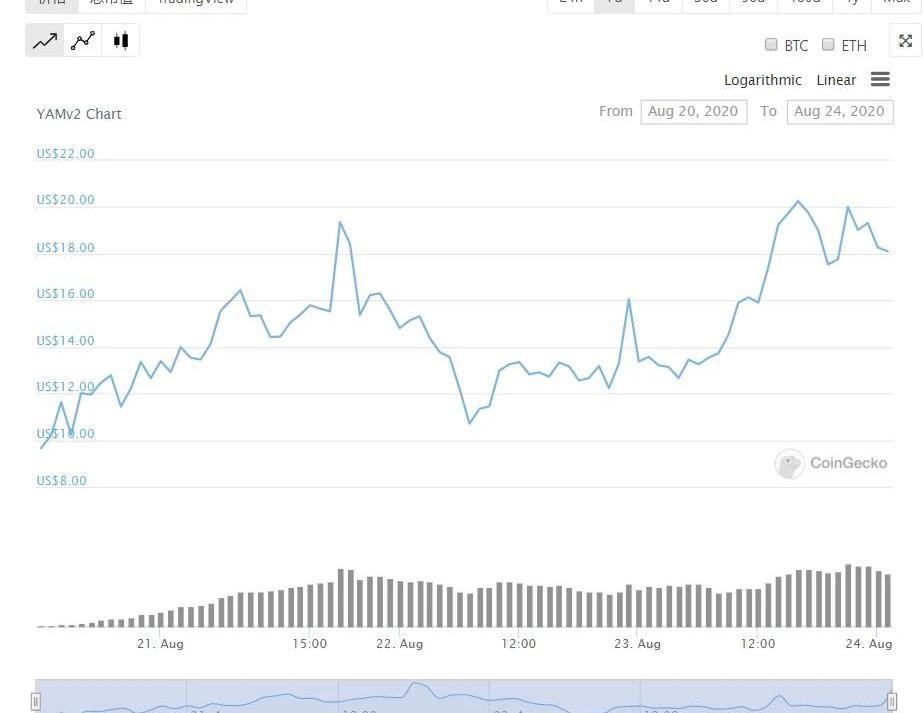This screenshot has height=713, width=923.
Task: Click the 22. Aug date label
Action: [x=400, y=644]
